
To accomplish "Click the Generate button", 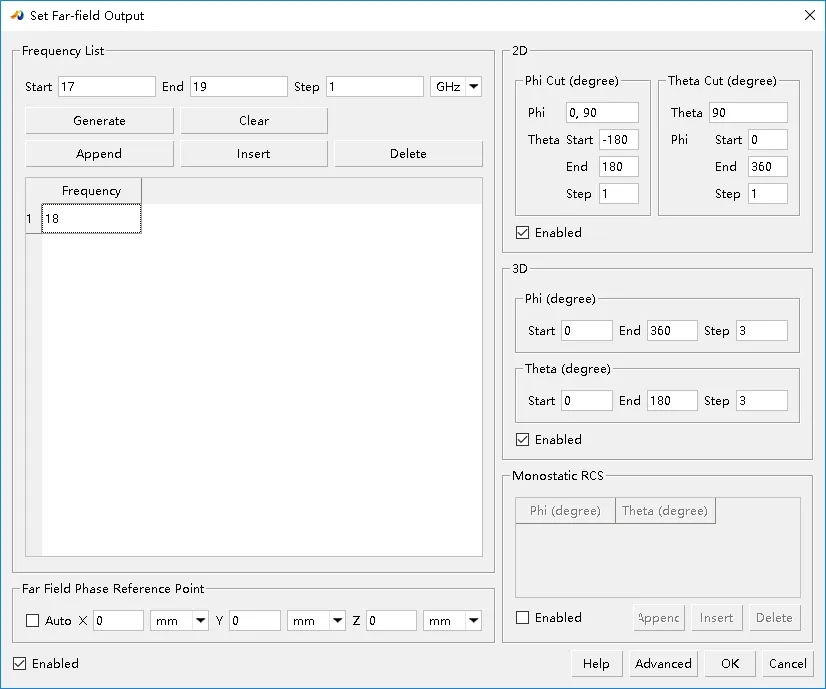I will 99,121.
